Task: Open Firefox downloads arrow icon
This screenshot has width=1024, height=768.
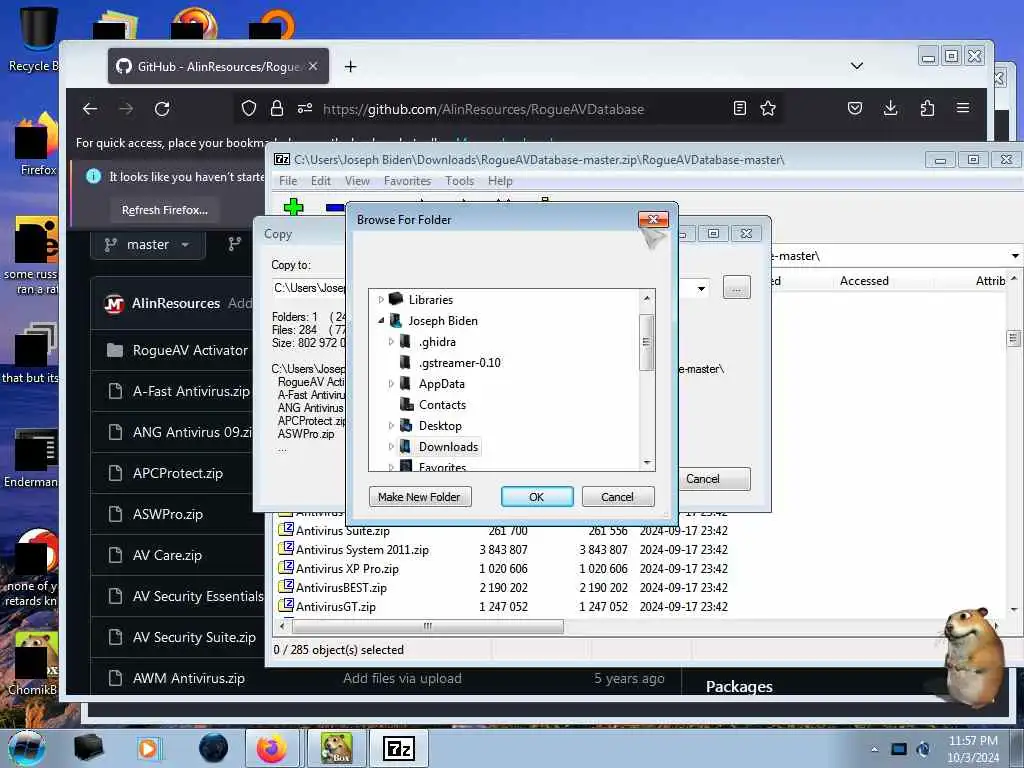Action: (891, 108)
